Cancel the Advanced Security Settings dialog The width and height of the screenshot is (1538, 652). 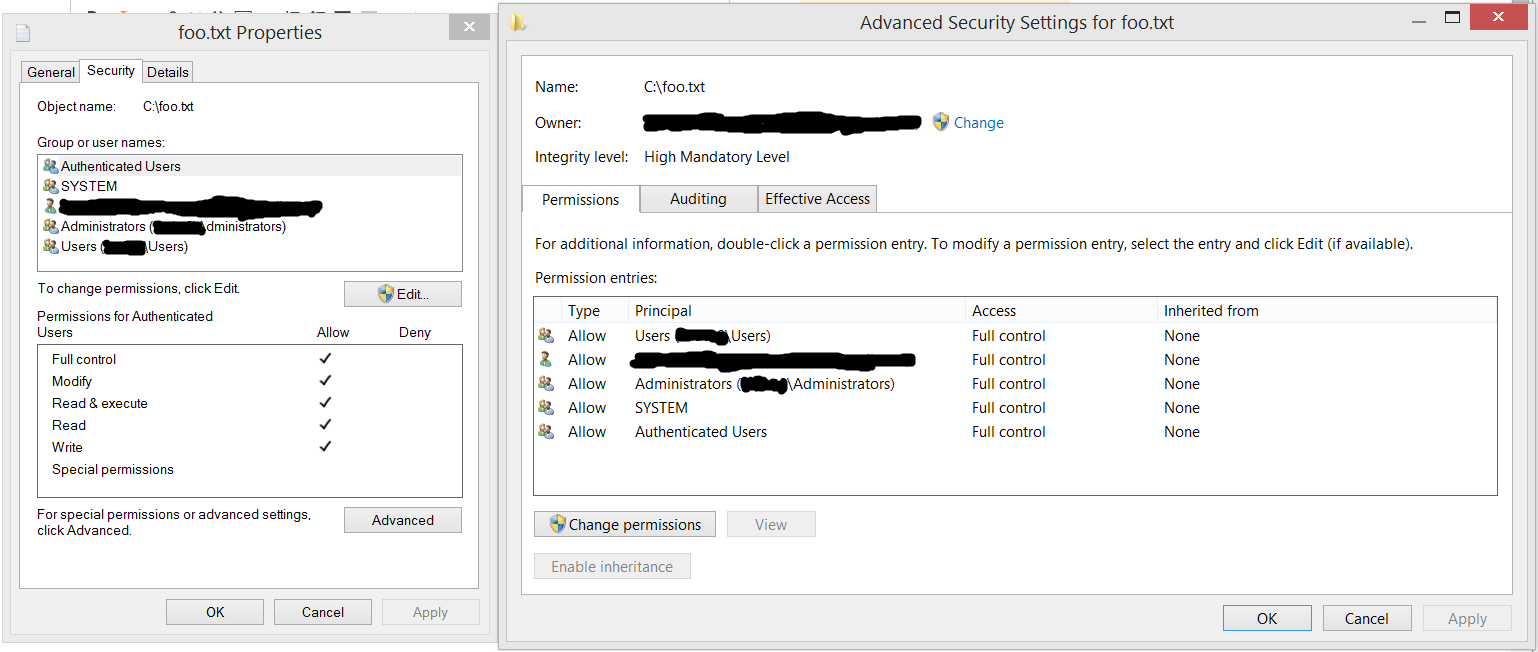coord(1366,618)
